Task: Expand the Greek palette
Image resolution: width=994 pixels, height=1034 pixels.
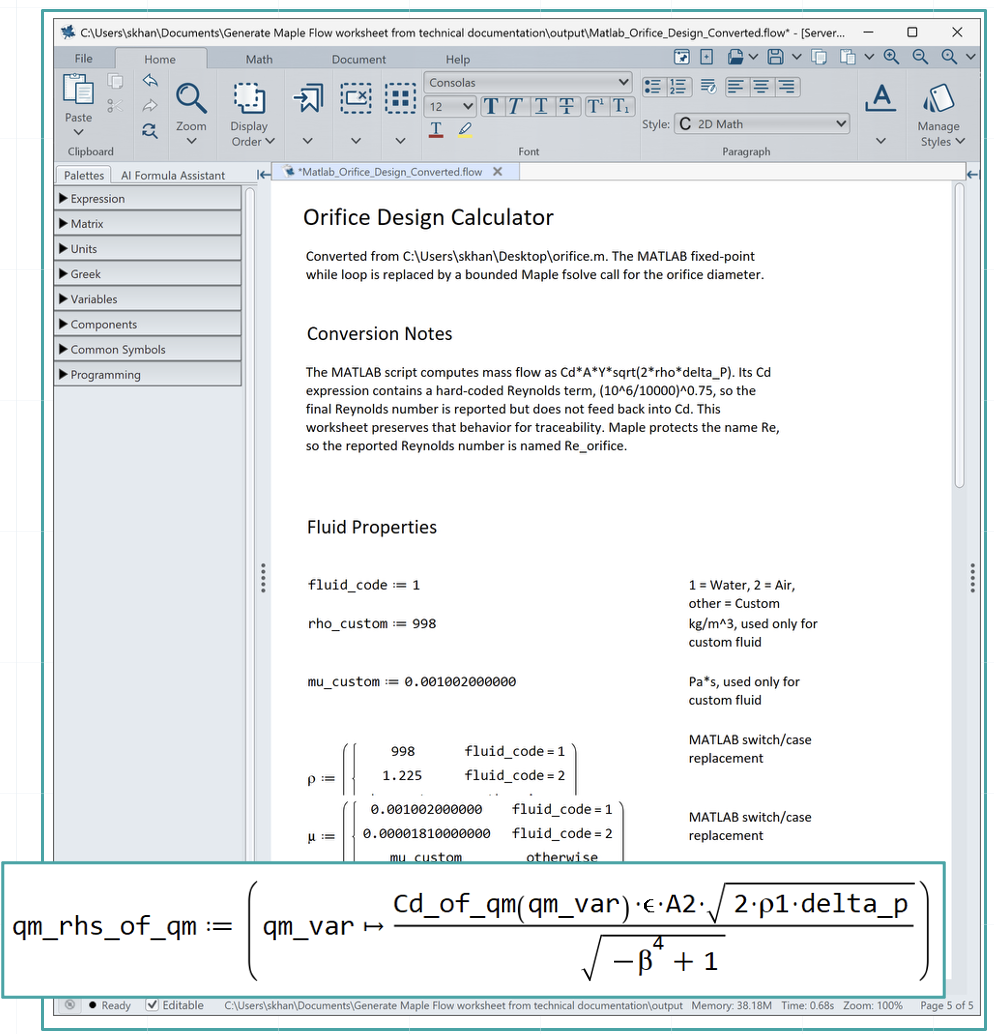Action: point(148,274)
